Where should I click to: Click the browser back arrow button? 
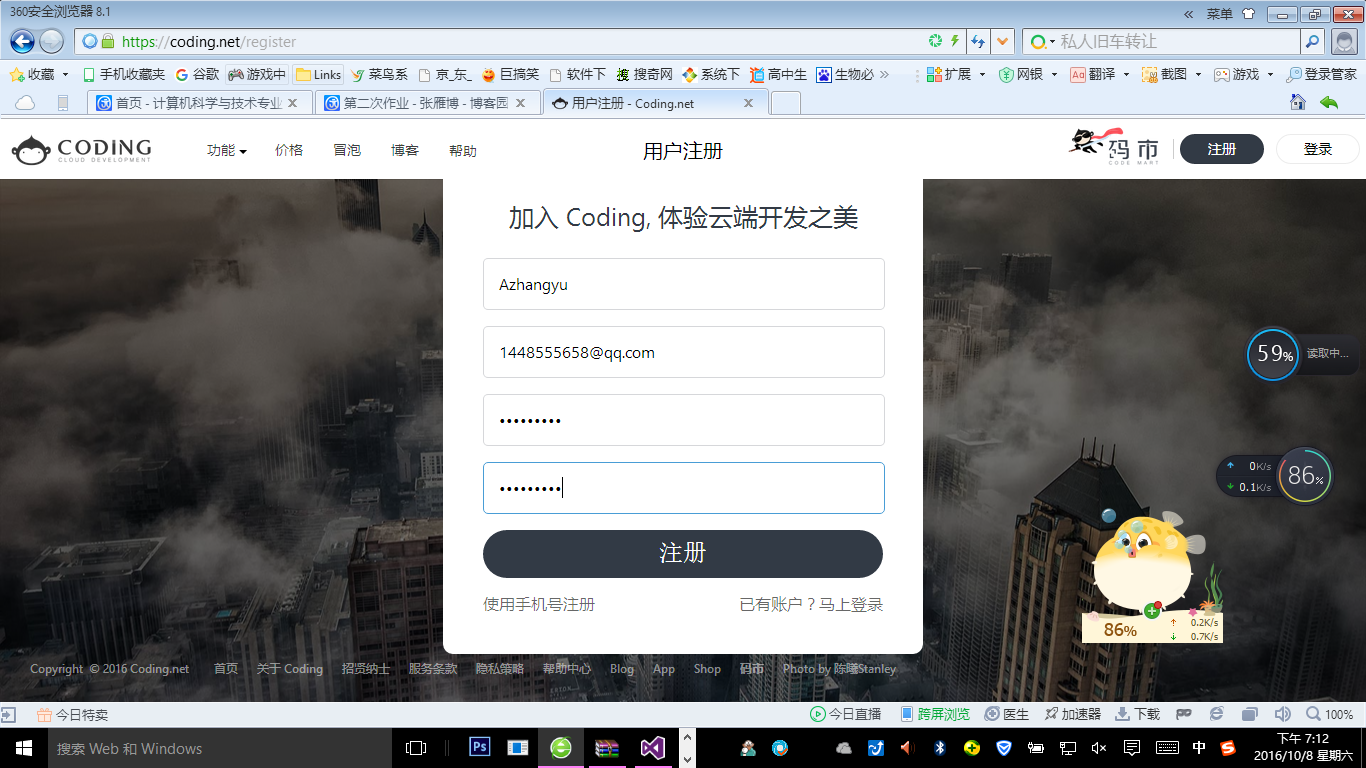pyautogui.click(x=22, y=41)
